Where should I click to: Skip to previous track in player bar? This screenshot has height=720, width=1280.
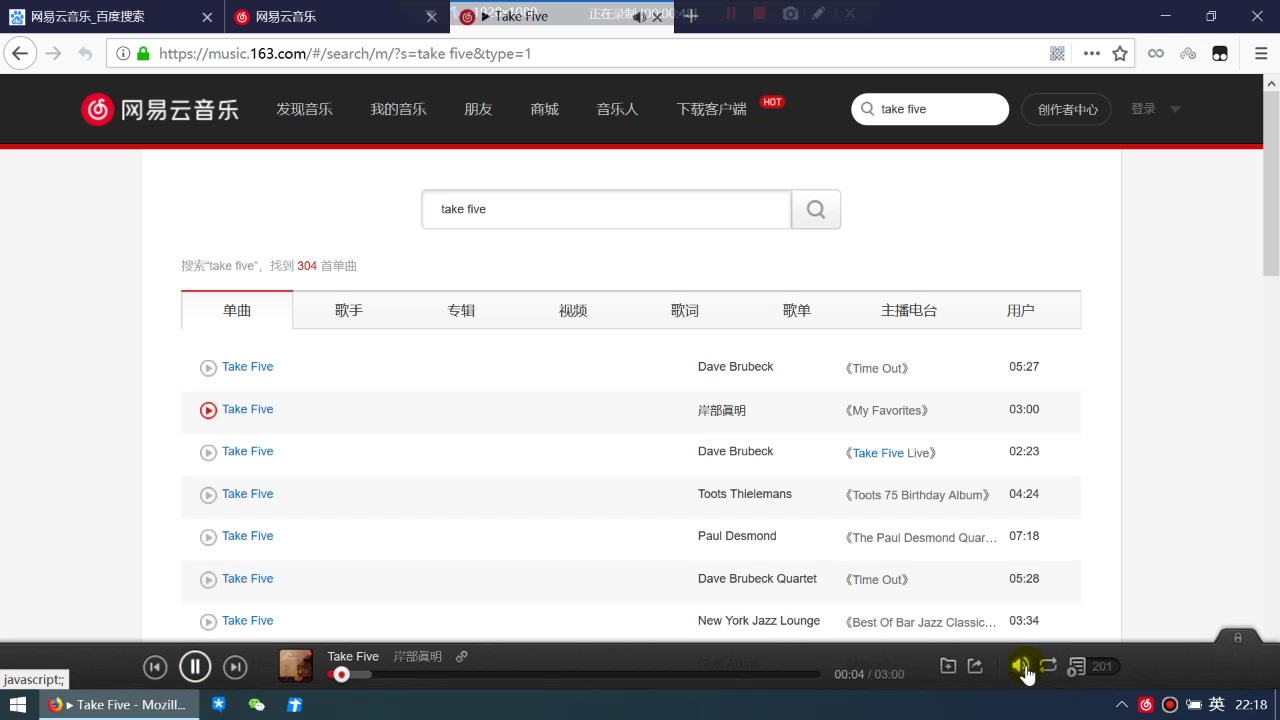coord(155,667)
